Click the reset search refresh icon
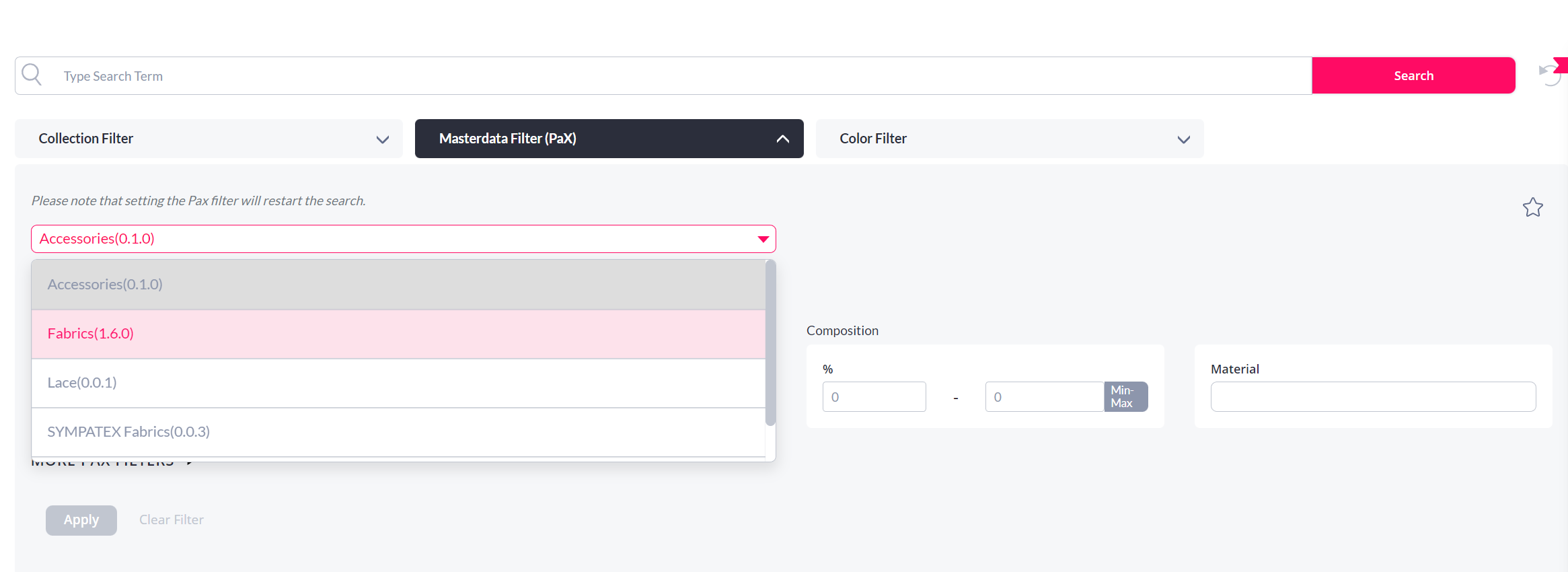 pos(1551,75)
